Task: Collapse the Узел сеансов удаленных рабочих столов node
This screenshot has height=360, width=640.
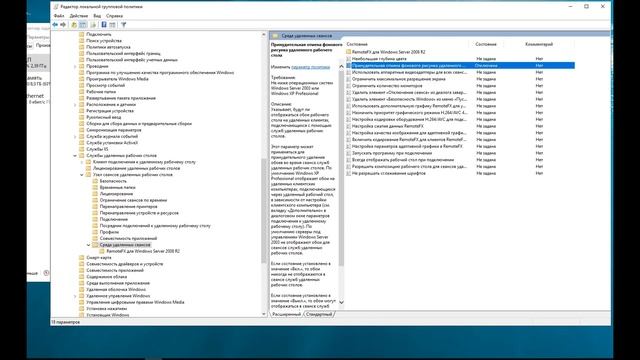Action: (82, 175)
